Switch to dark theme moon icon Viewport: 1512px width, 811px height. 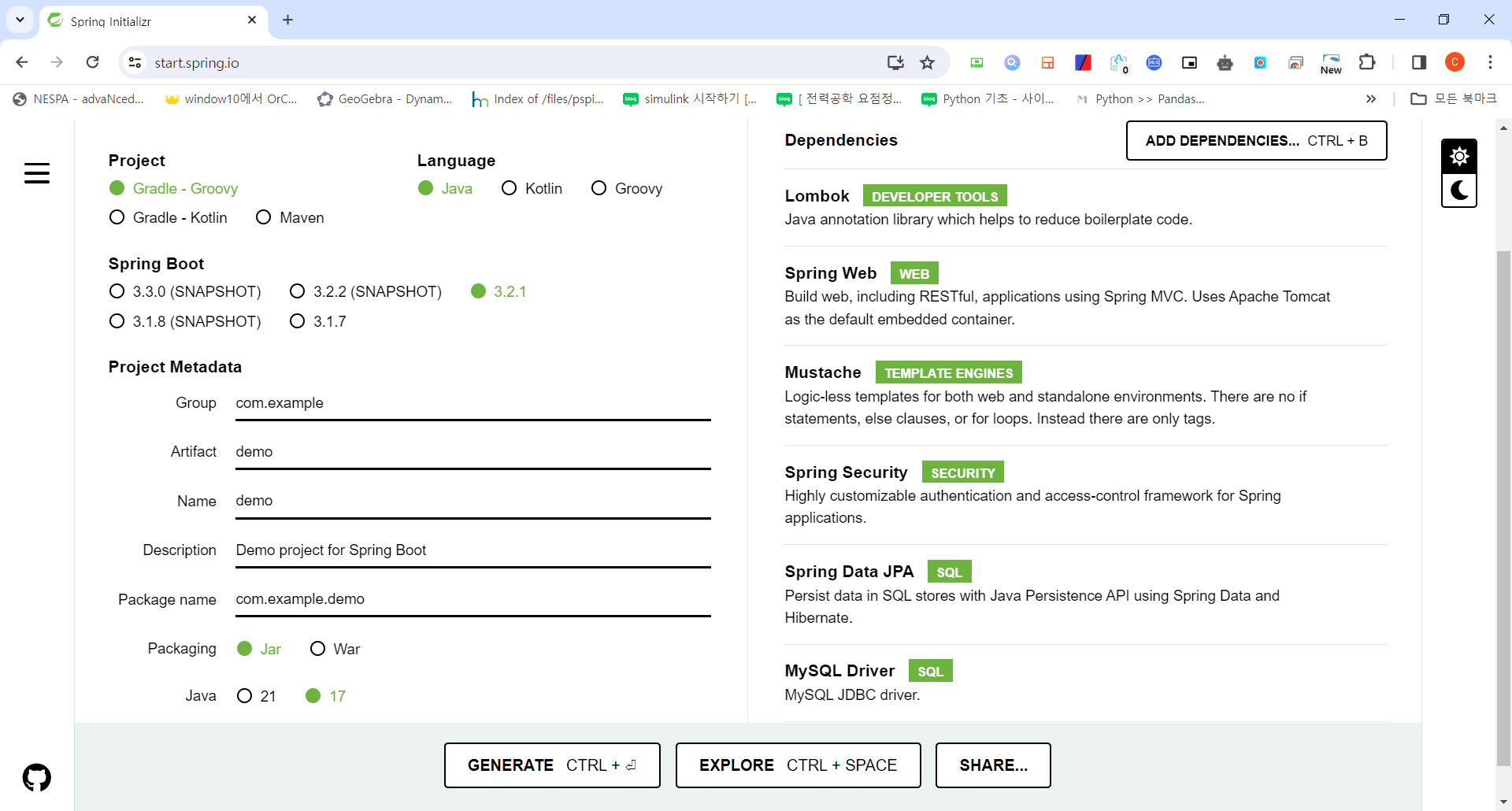(1459, 191)
